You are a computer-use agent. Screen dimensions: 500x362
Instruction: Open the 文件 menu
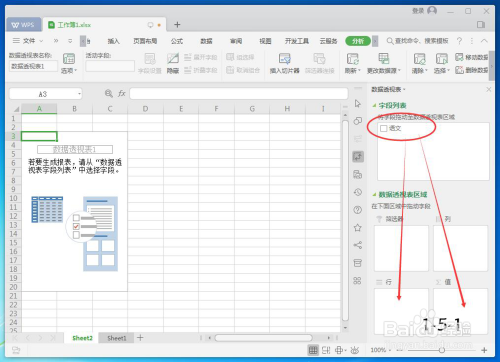[28, 41]
